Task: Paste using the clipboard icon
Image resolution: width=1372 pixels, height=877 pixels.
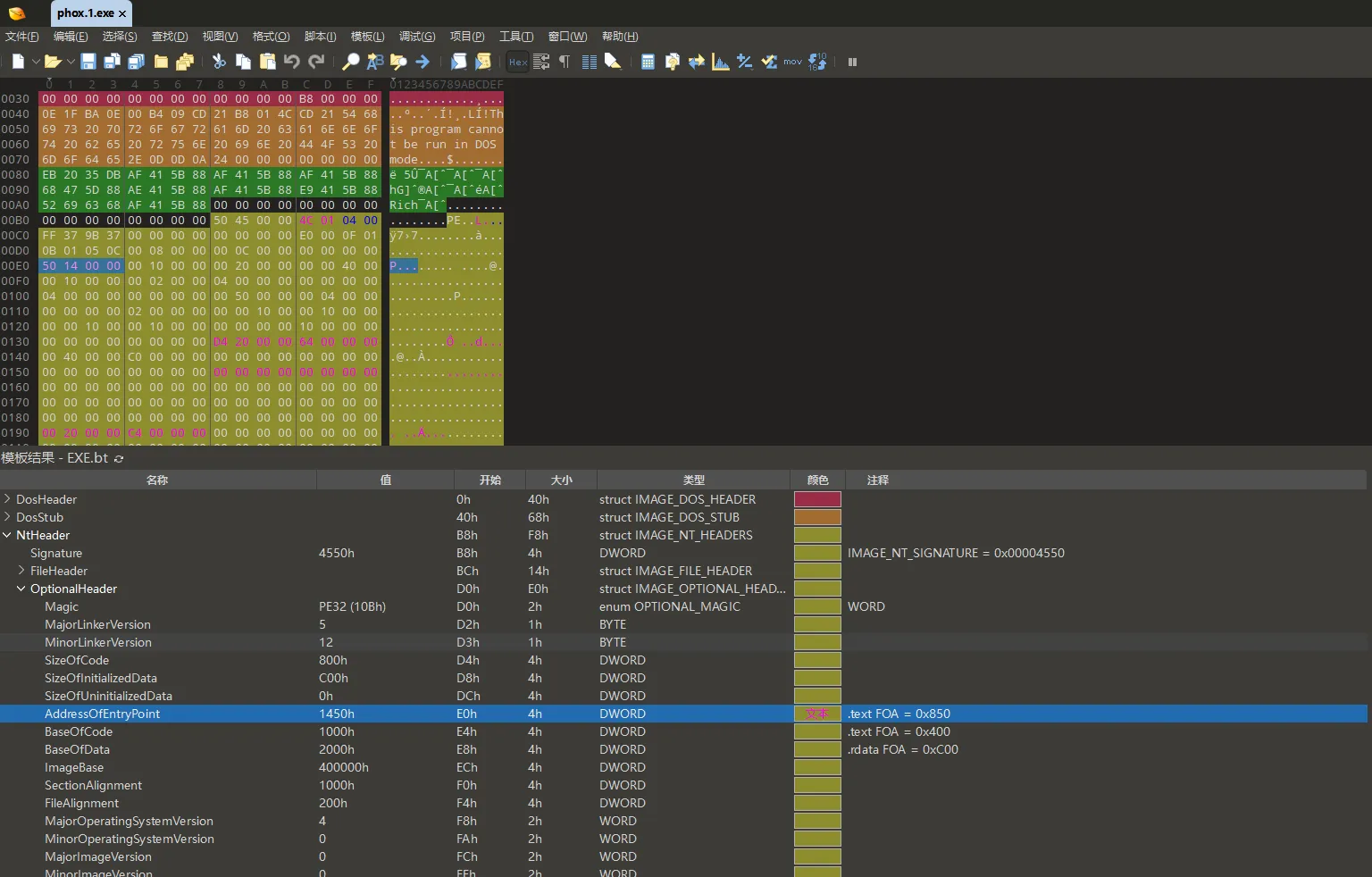Action: (267, 62)
